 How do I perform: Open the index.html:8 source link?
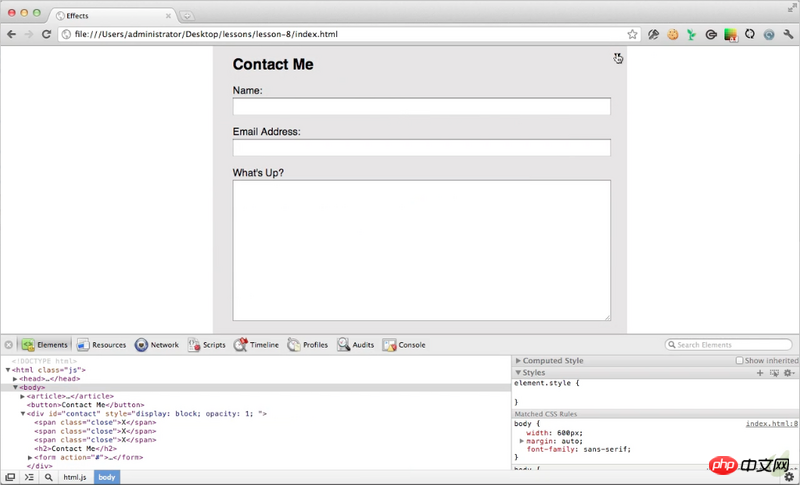click(x=771, y=424)
